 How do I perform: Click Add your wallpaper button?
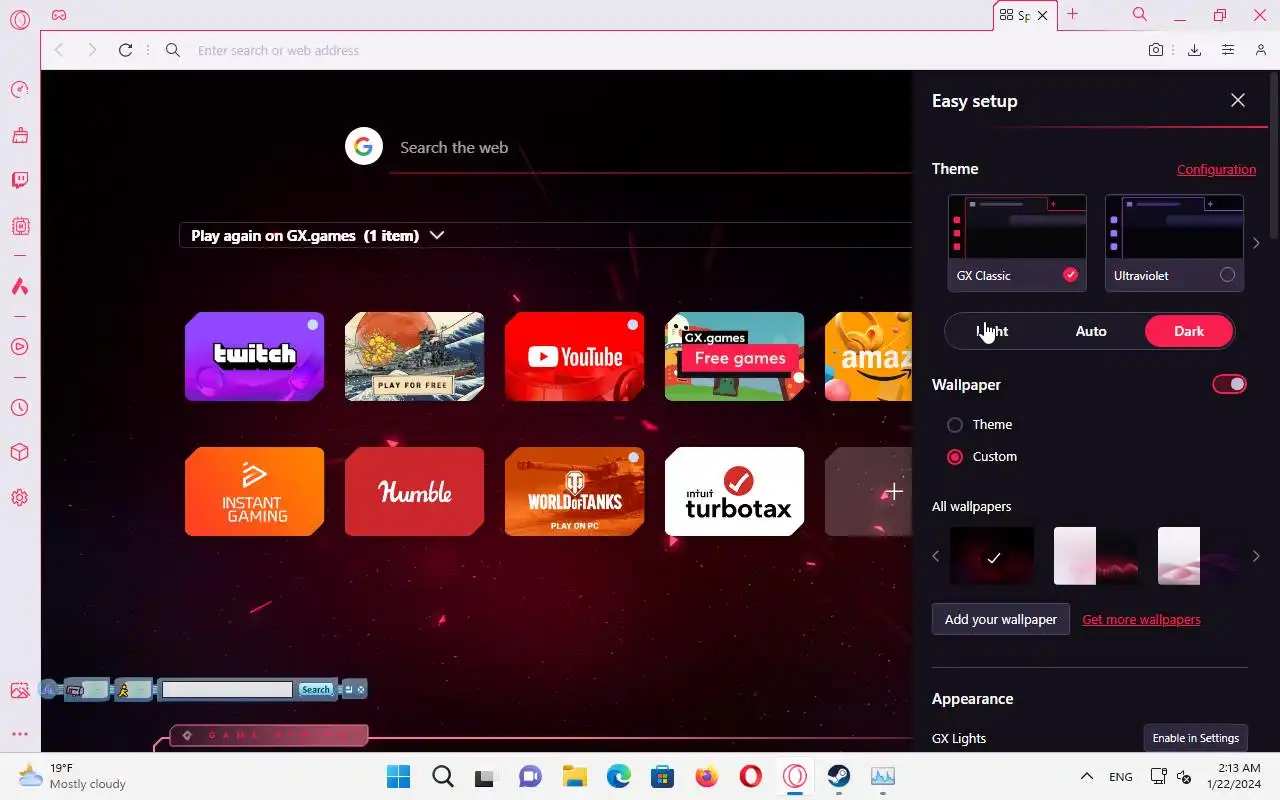point(1001,619)
